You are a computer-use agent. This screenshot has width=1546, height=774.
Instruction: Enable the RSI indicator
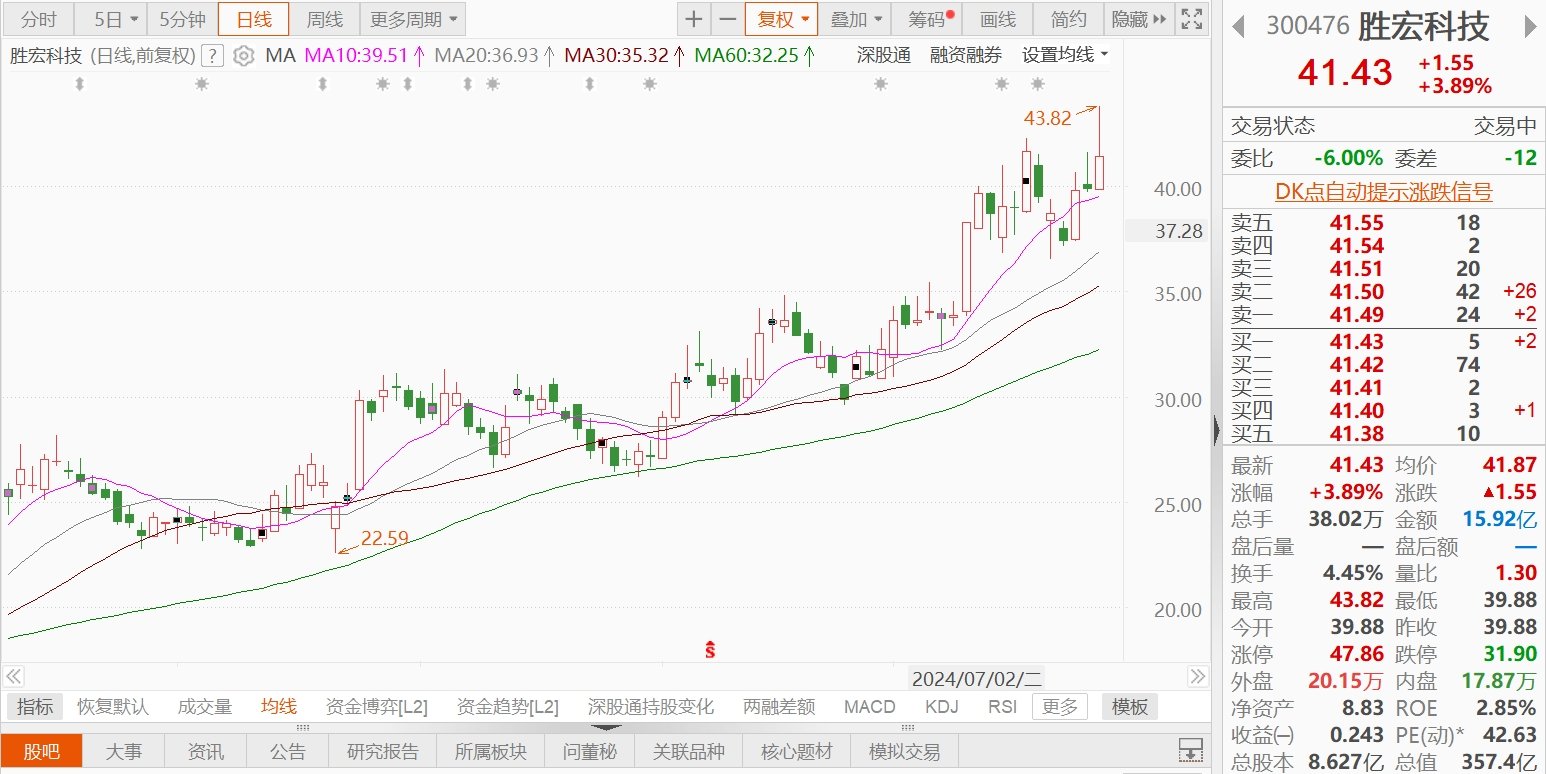(1002, 707)
